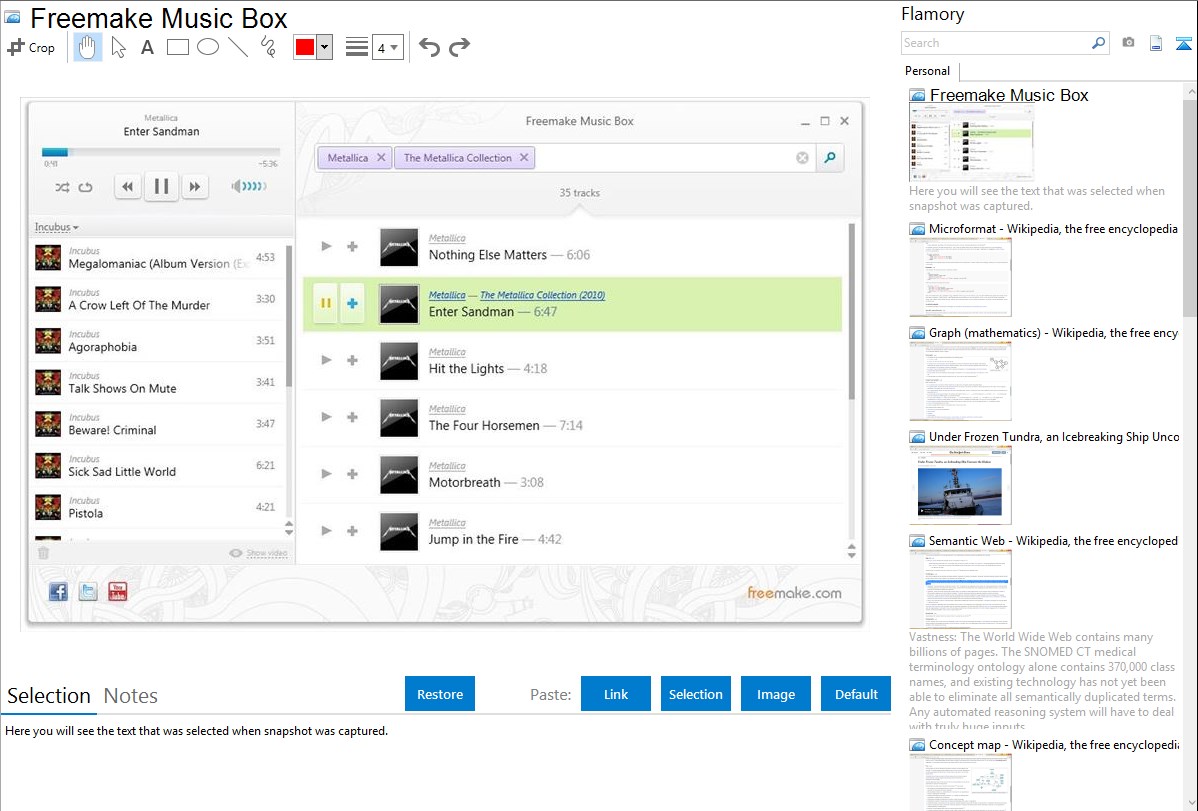
Task: Select the text annotation tool
Action: [147, 47]
